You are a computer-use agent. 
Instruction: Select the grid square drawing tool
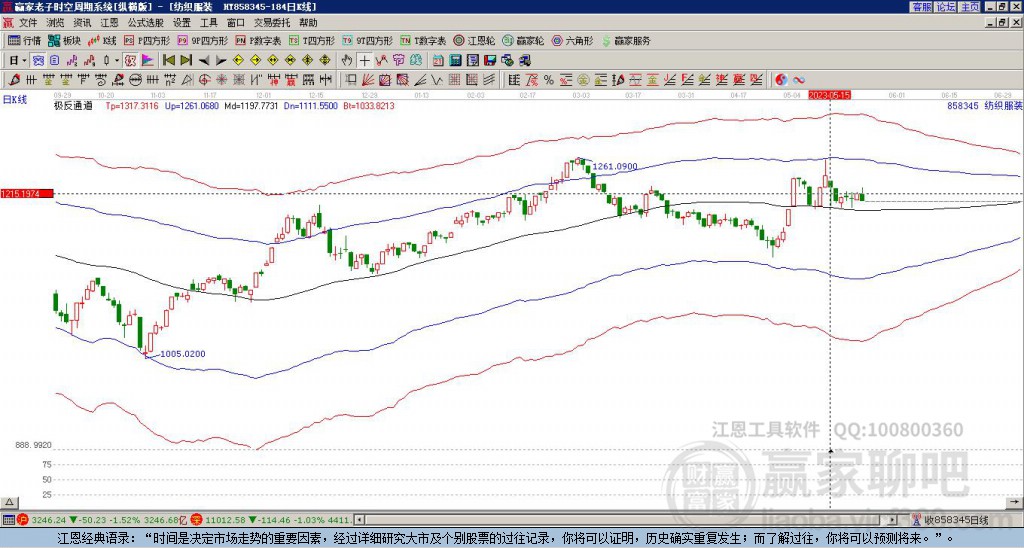click(454, 80)
